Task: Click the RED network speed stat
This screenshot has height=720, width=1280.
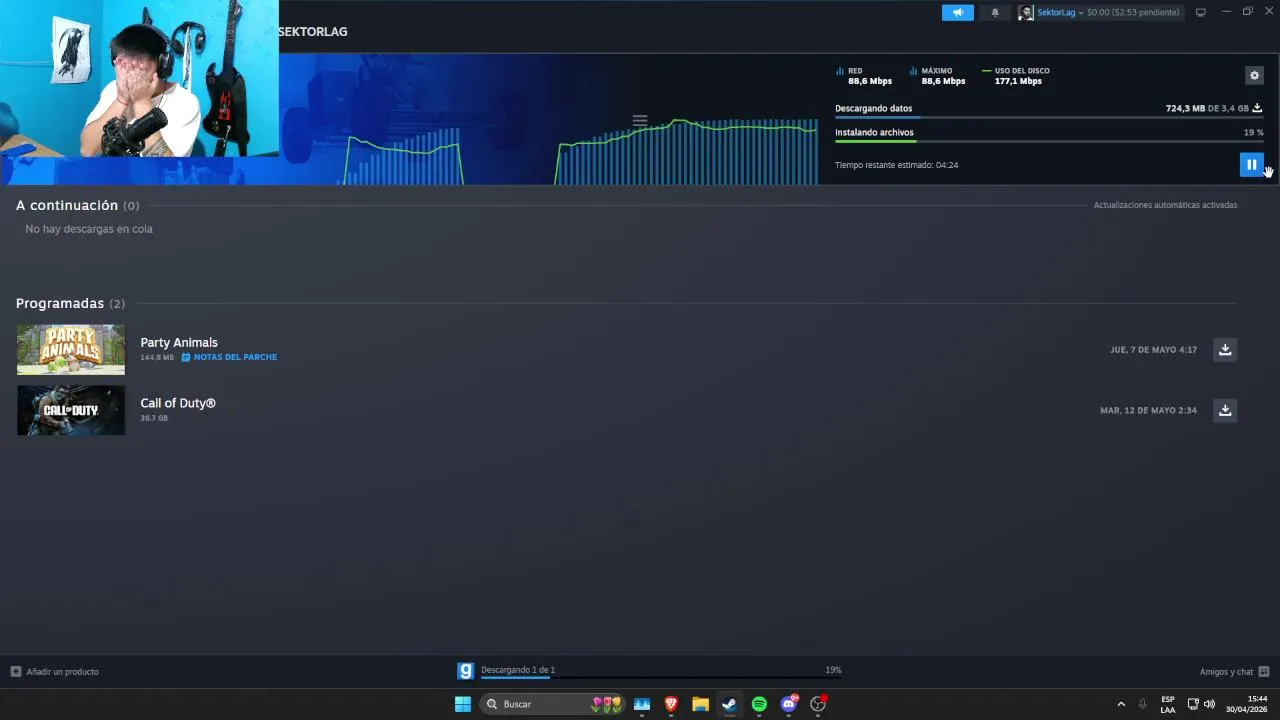Action: pyautogui.click(x=864, y=76)
